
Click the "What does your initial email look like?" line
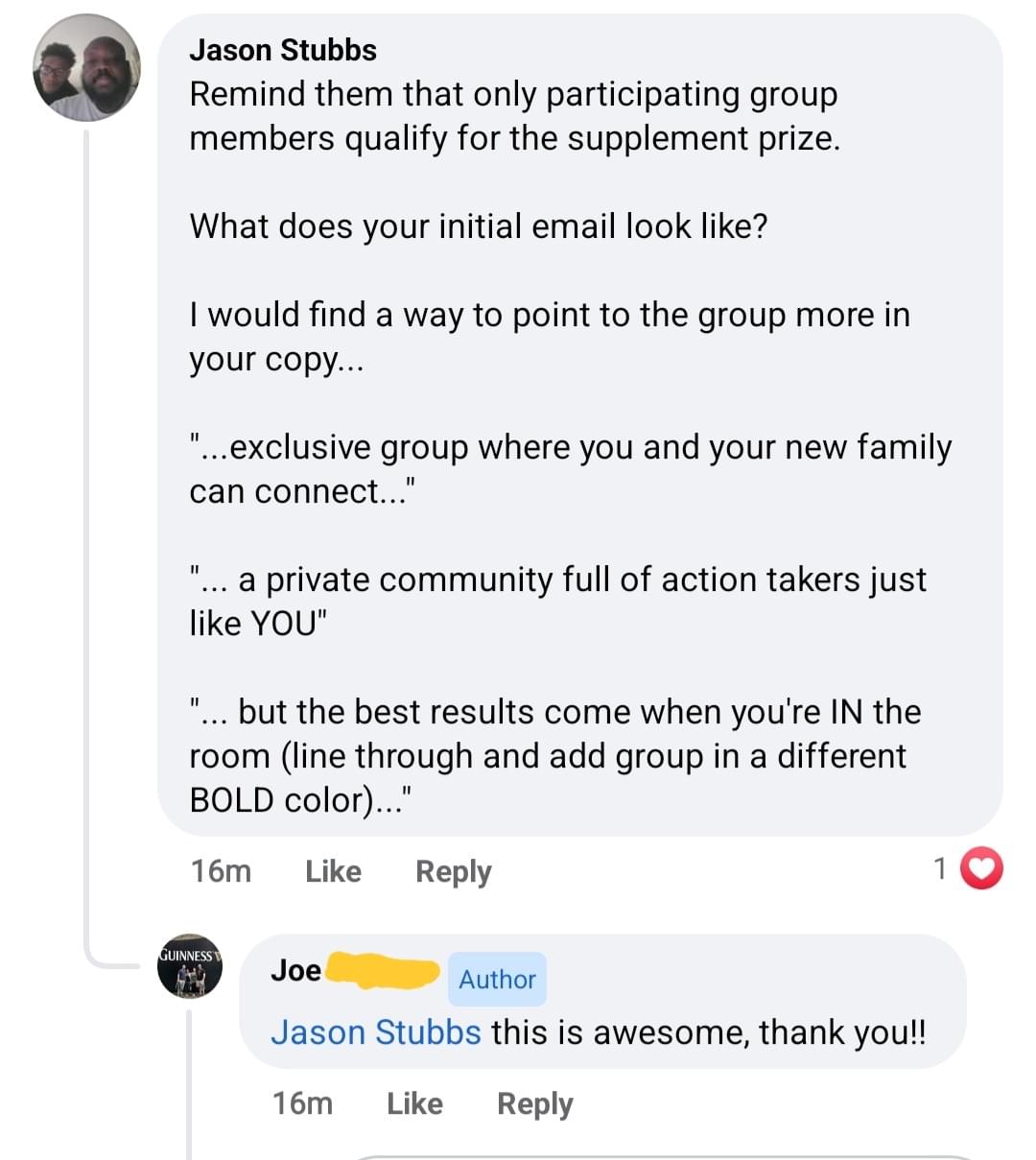(478, 226)
